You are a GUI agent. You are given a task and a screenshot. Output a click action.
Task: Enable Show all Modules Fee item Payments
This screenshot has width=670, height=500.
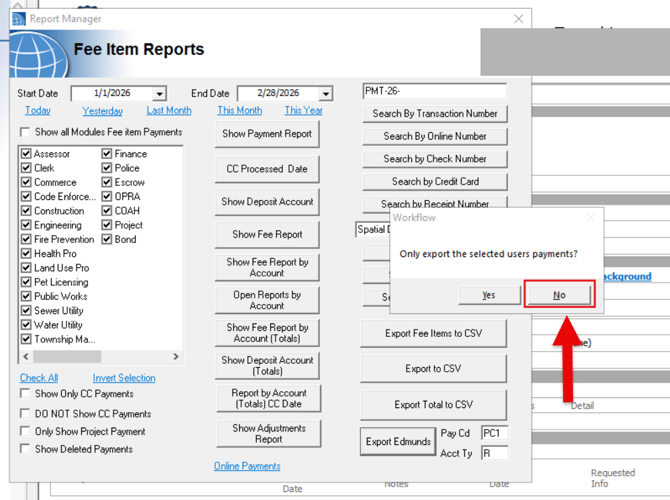tap(25, 132)
